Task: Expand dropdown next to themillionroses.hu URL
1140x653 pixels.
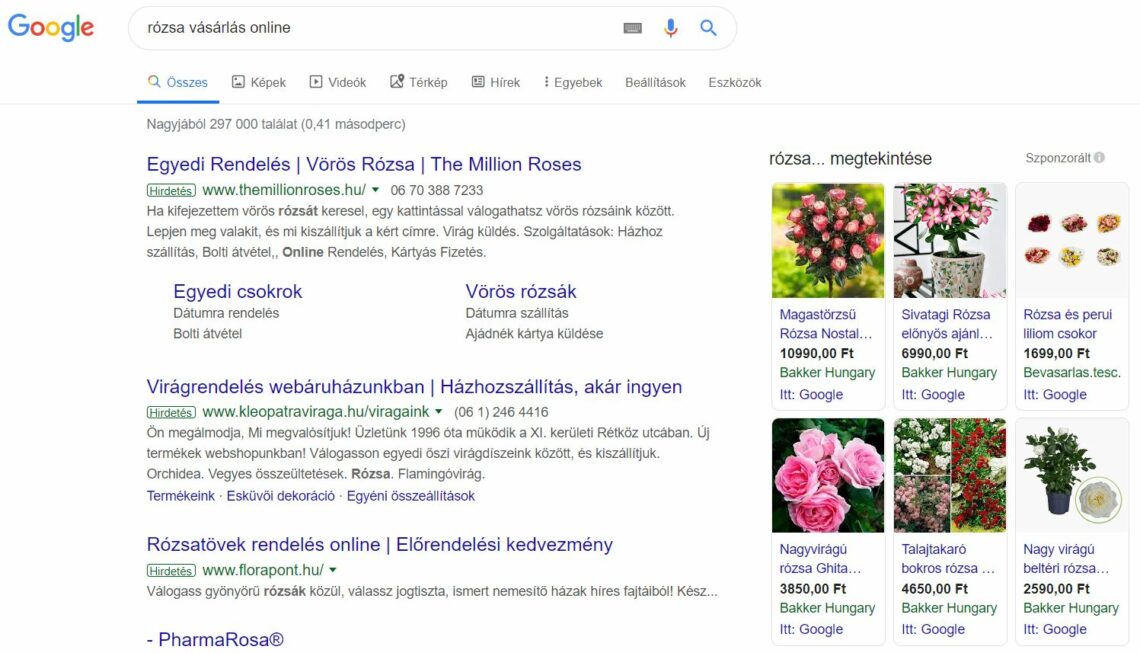Action: 375,190
